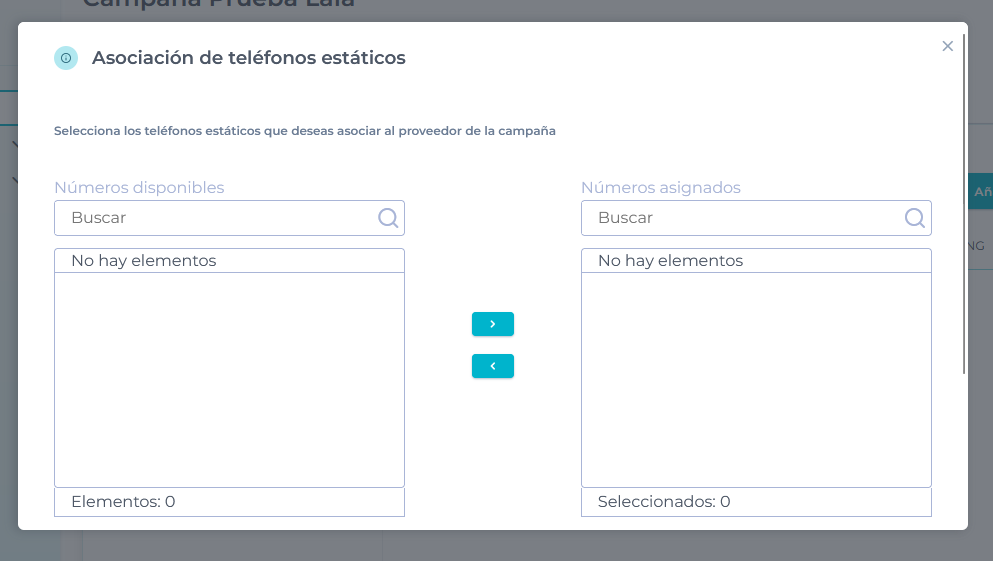Close the Asociación de teléfonos estáticos dialog
Screen dimensions: 993x561
[947, 46]
